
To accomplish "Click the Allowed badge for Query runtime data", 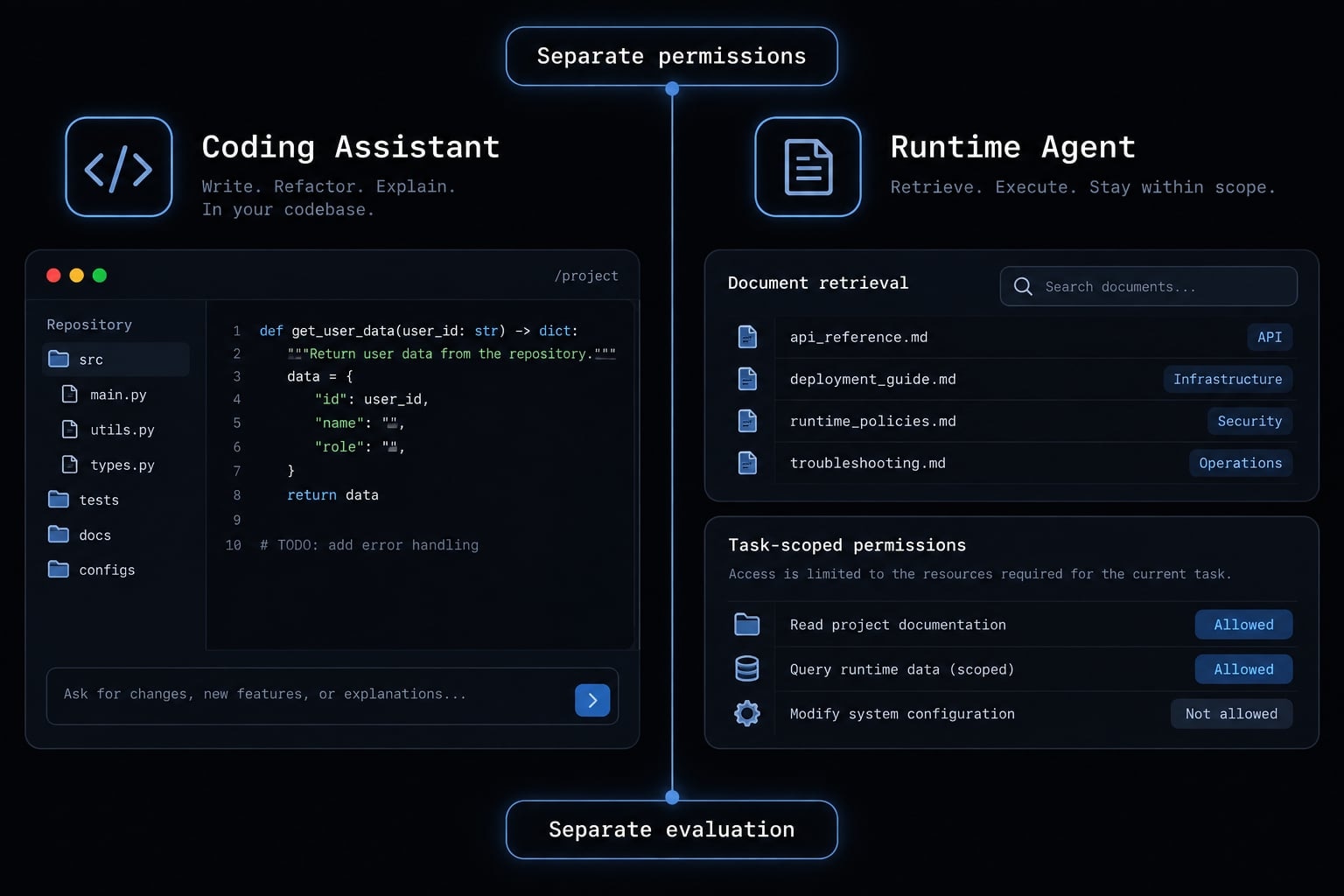I will tap(1243, 668).
